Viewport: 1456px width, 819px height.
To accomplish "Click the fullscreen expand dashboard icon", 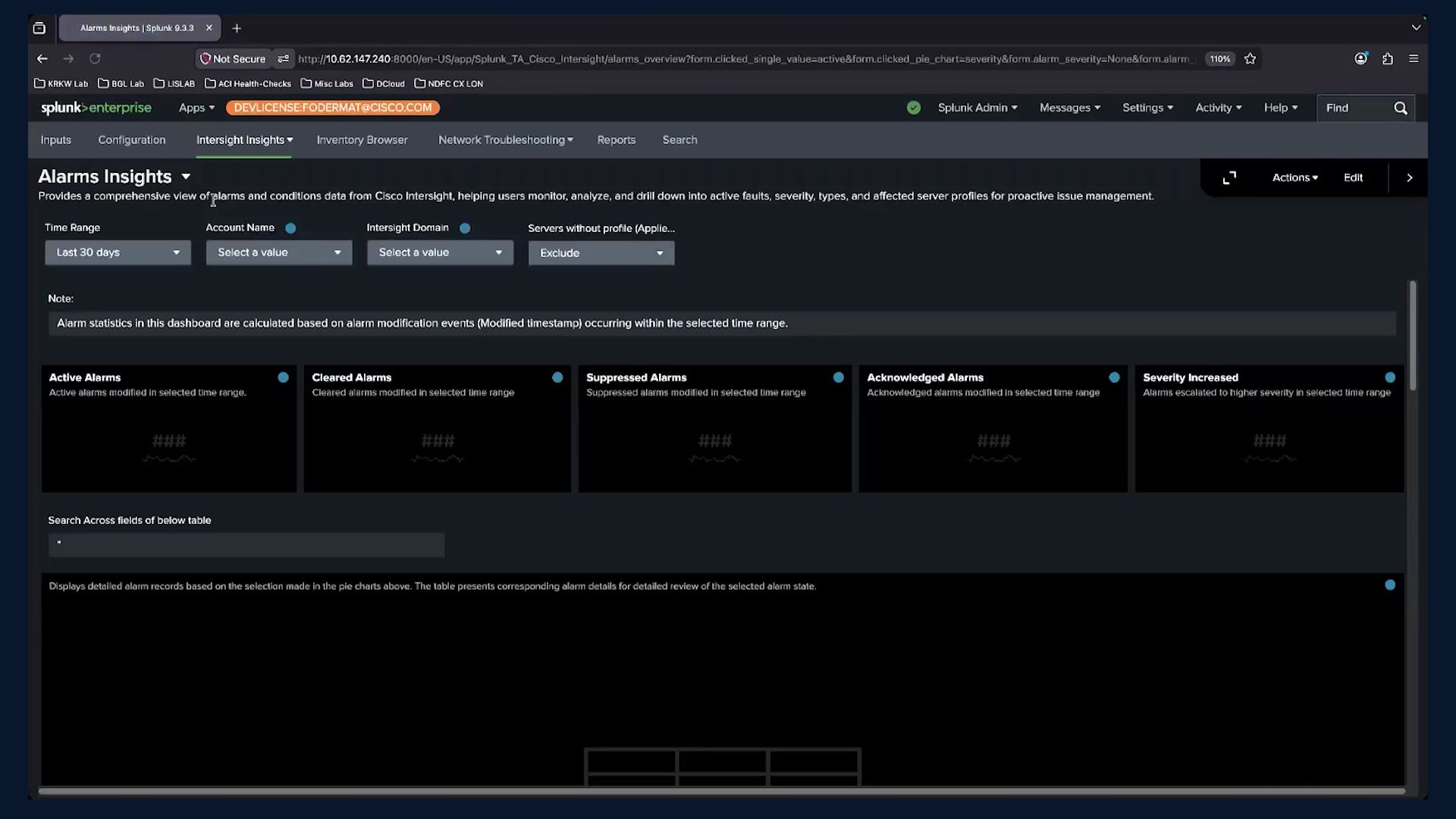I will point(1229,177).
